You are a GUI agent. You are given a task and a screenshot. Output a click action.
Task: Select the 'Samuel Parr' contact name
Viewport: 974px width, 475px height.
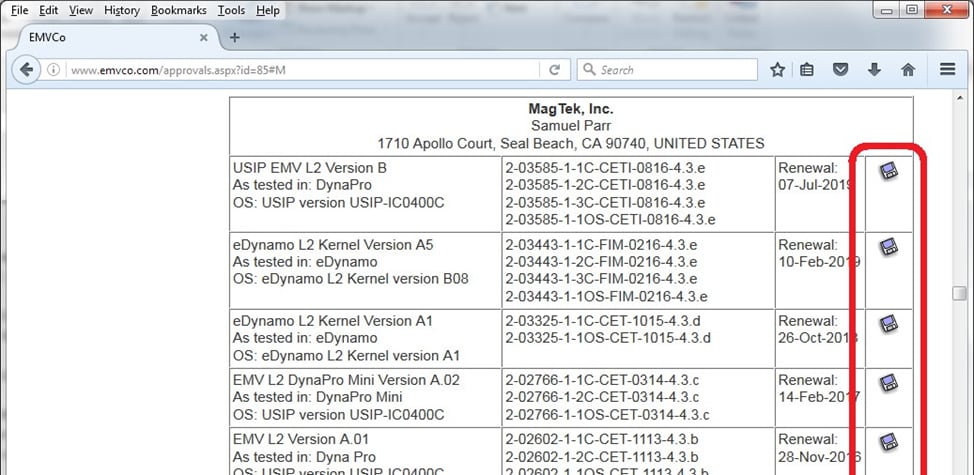point(571,126)
